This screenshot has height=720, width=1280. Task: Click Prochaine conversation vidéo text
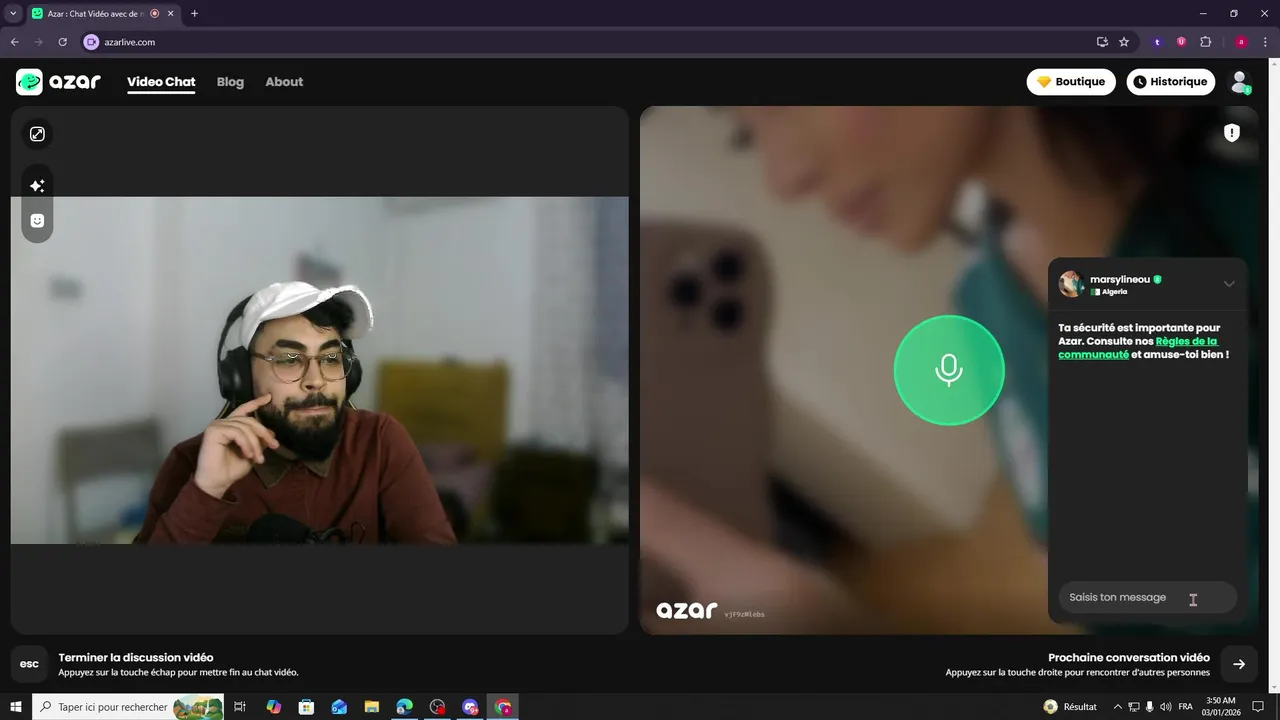[1129, 658]
